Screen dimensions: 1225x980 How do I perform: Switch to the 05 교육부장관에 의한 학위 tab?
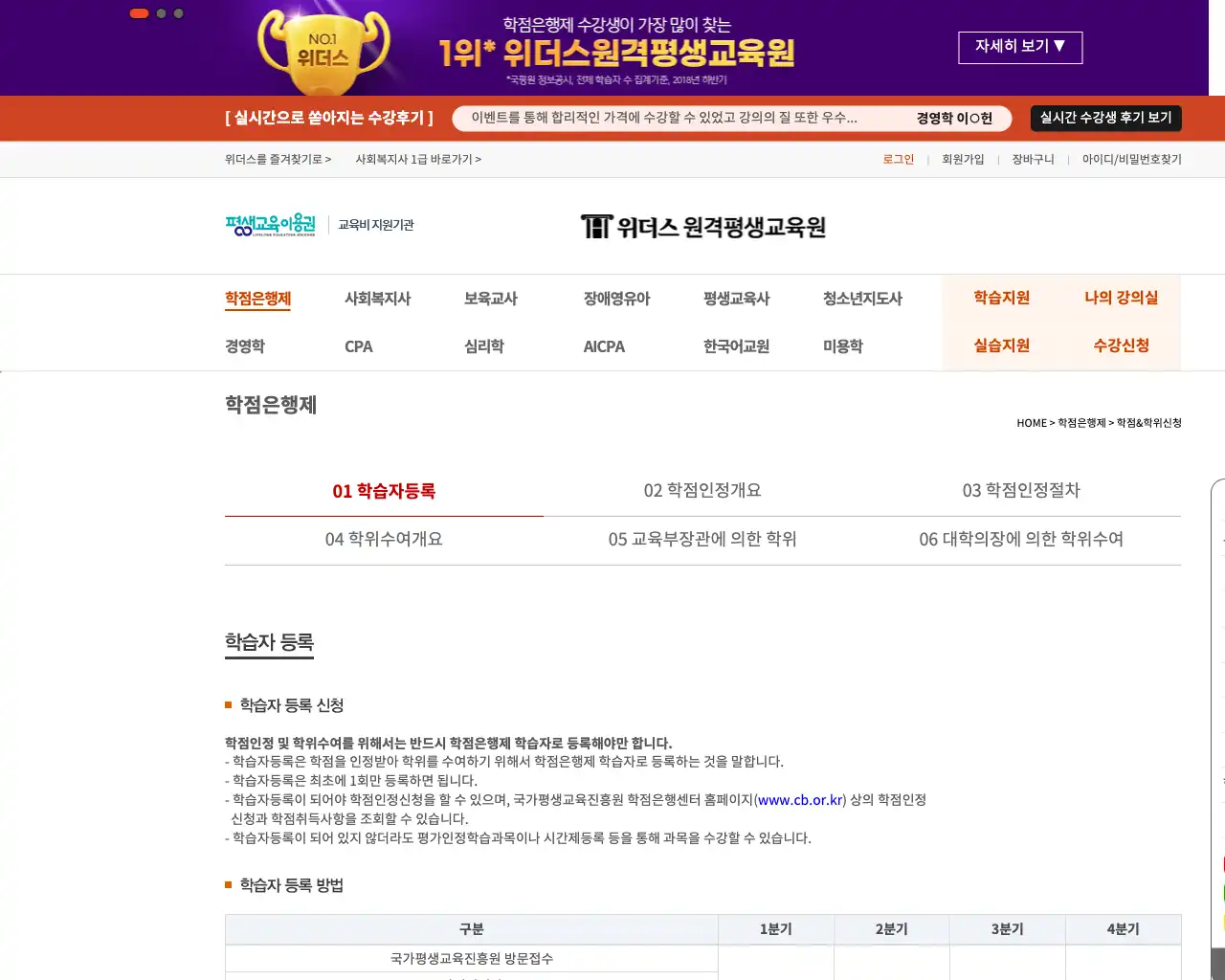(703, 539)
